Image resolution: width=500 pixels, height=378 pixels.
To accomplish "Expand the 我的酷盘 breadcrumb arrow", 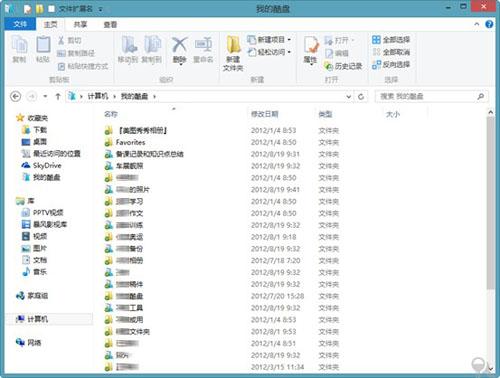I will [154, 97].
